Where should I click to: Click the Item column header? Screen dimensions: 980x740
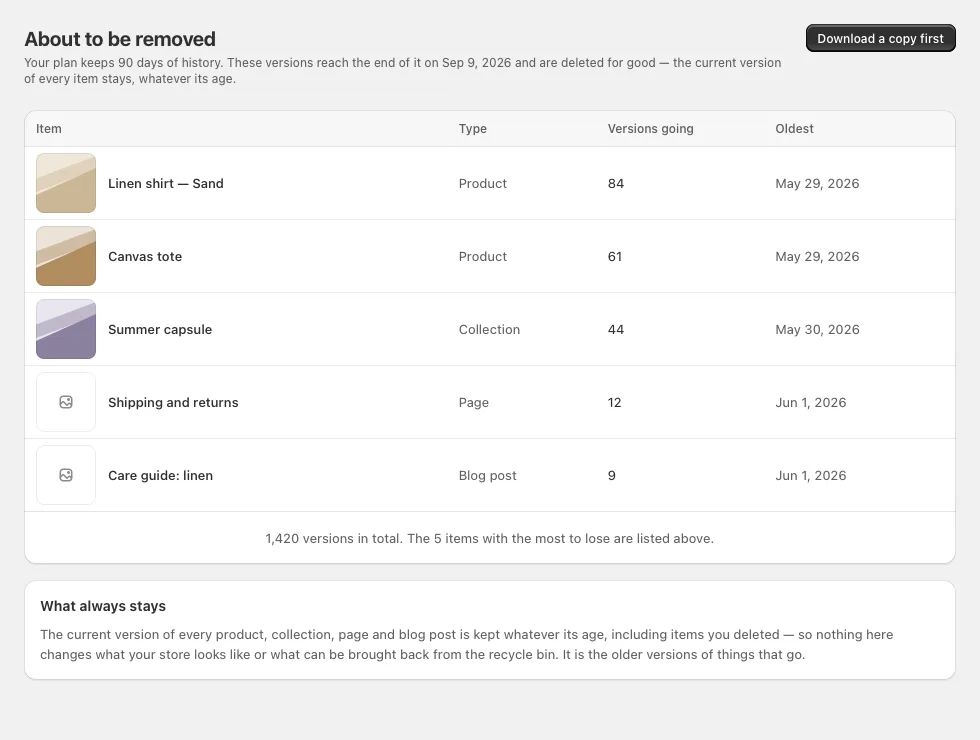(49, 129)
